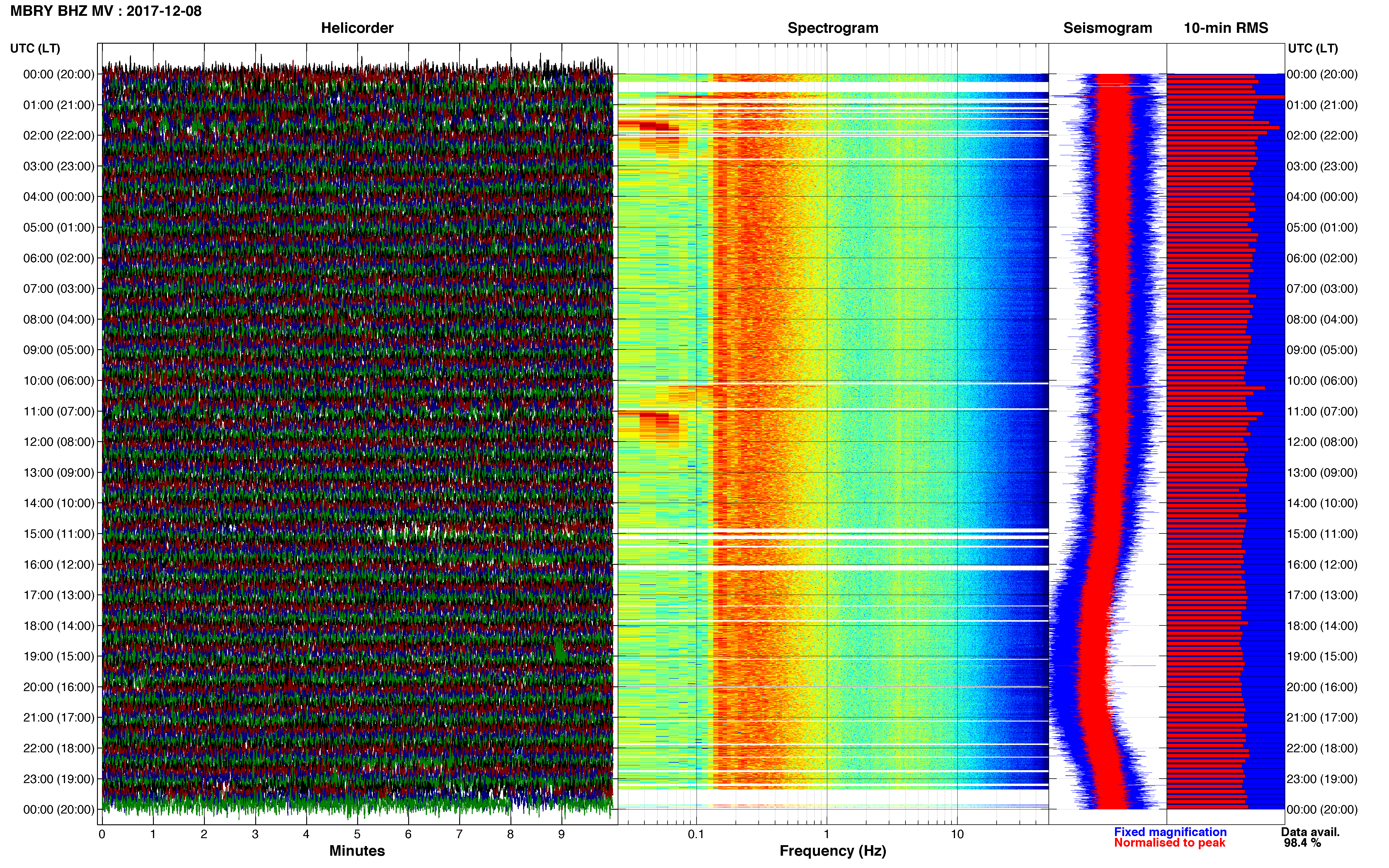This screenshot has width=1389, height=868.
Task: Click left time label '22:00 (18:00)'
Action: coord(59,748)
